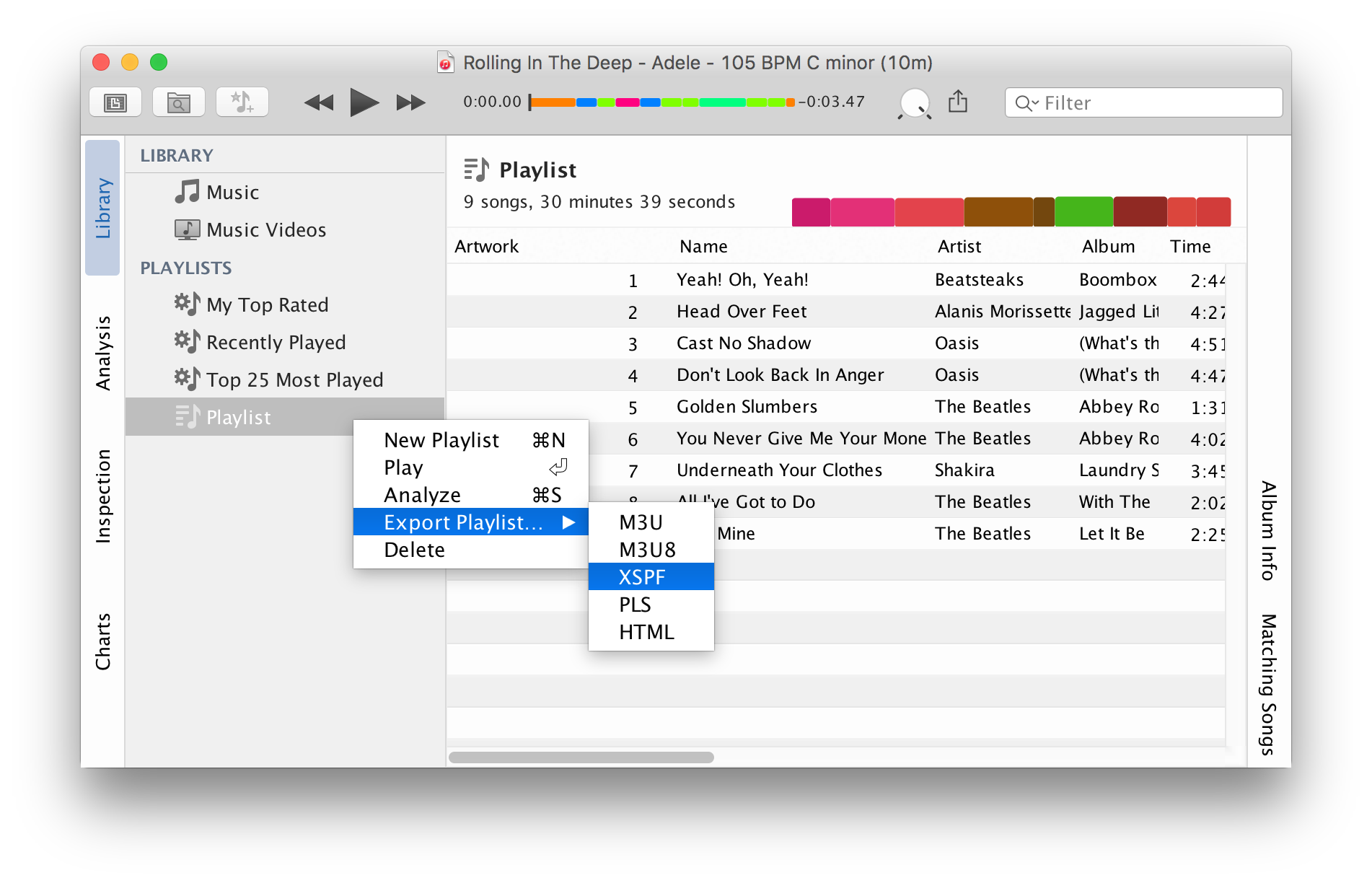Viewport: 1372px width, 883px height.
Task: Click the rewind playback control
Action: (318, 102)
